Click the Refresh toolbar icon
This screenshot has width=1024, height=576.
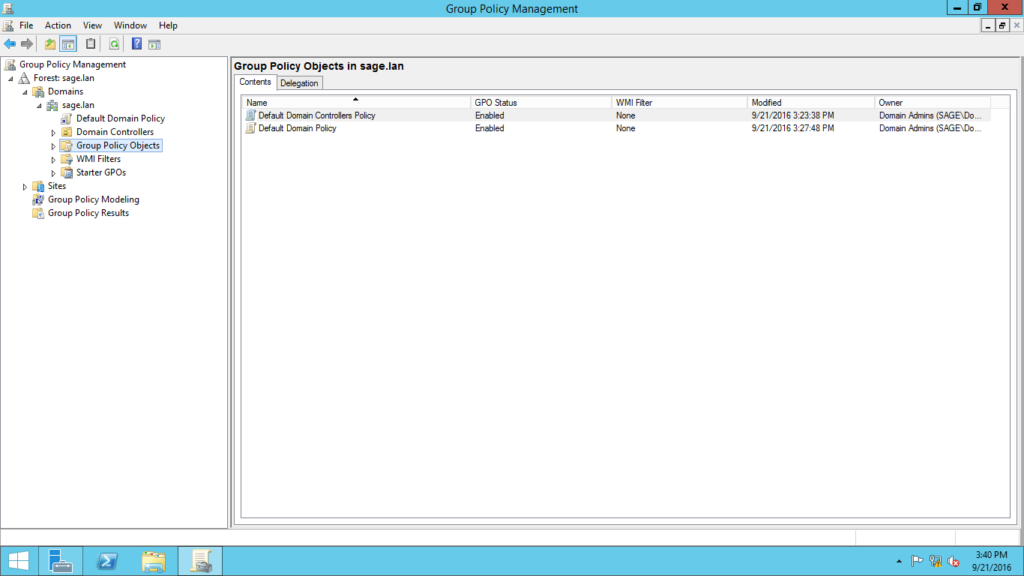pyautogui.click(x=114, y=44)
